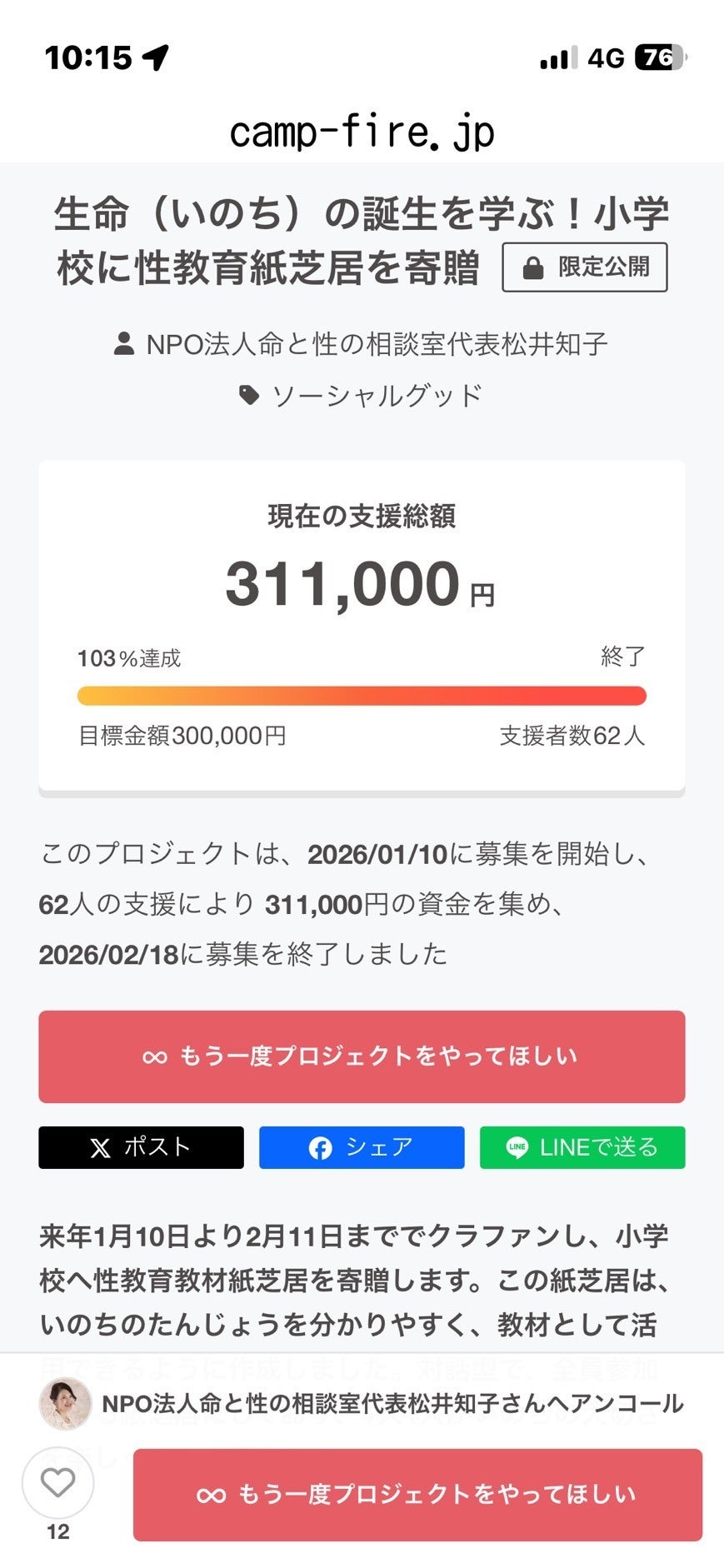Open the ソーシャルグッド category link
This screenshot has height=1568, width=724.
(377, 395)
